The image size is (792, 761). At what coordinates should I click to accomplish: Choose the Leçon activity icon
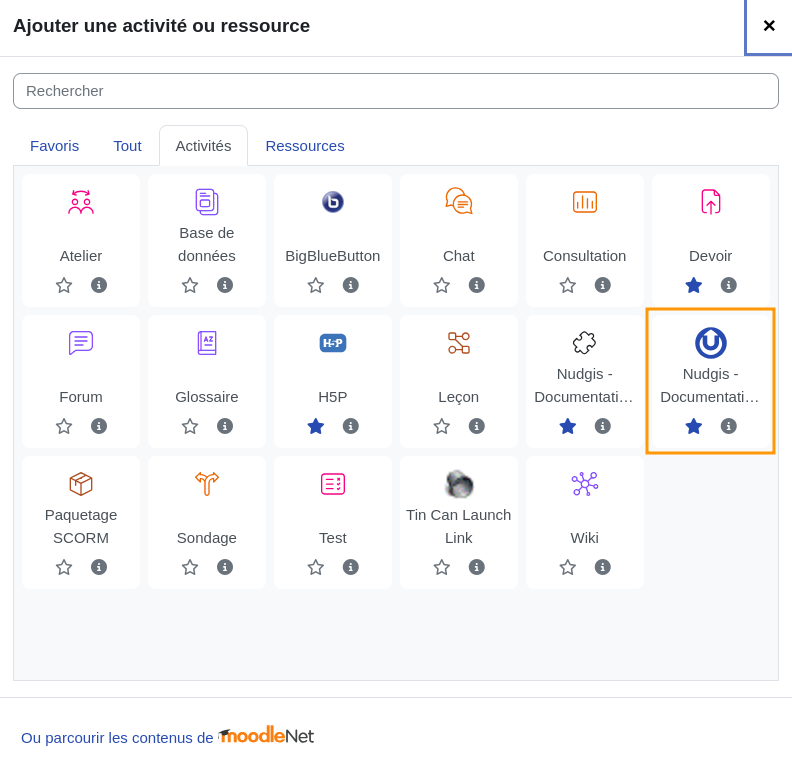(459, 343)
